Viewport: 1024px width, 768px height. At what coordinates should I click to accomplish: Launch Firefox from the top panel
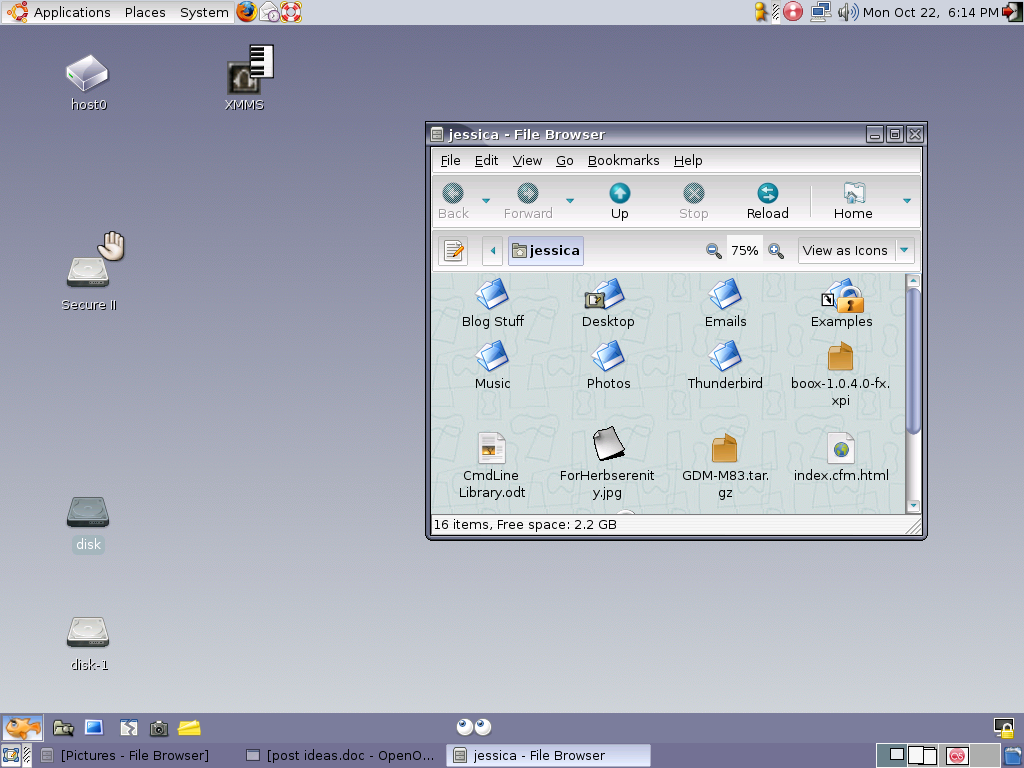click(x=247, y=12)
